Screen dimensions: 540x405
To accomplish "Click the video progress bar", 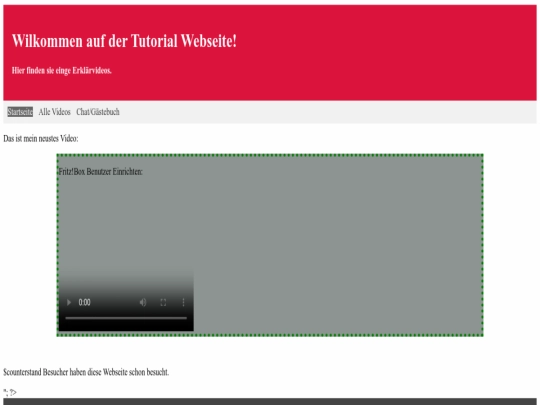I will (x=126, y=318).
